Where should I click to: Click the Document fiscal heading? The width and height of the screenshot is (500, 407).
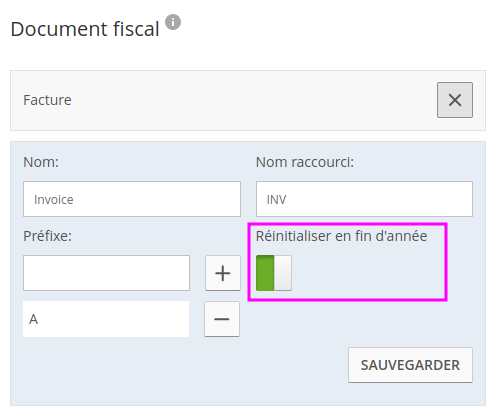(x=85, y=29)
